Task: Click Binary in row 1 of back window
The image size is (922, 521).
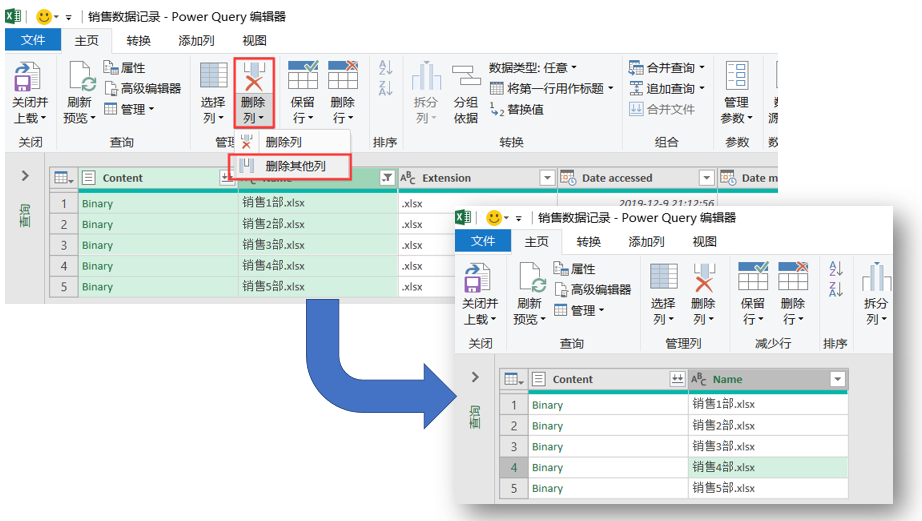Action: tap(97, 203)
